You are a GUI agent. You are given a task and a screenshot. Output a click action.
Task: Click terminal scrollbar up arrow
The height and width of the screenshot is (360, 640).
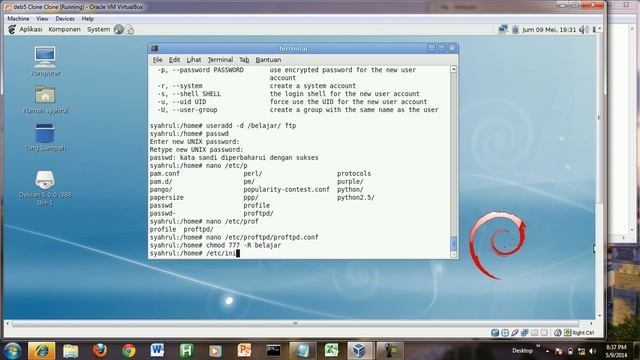click(x=453, y=69)
